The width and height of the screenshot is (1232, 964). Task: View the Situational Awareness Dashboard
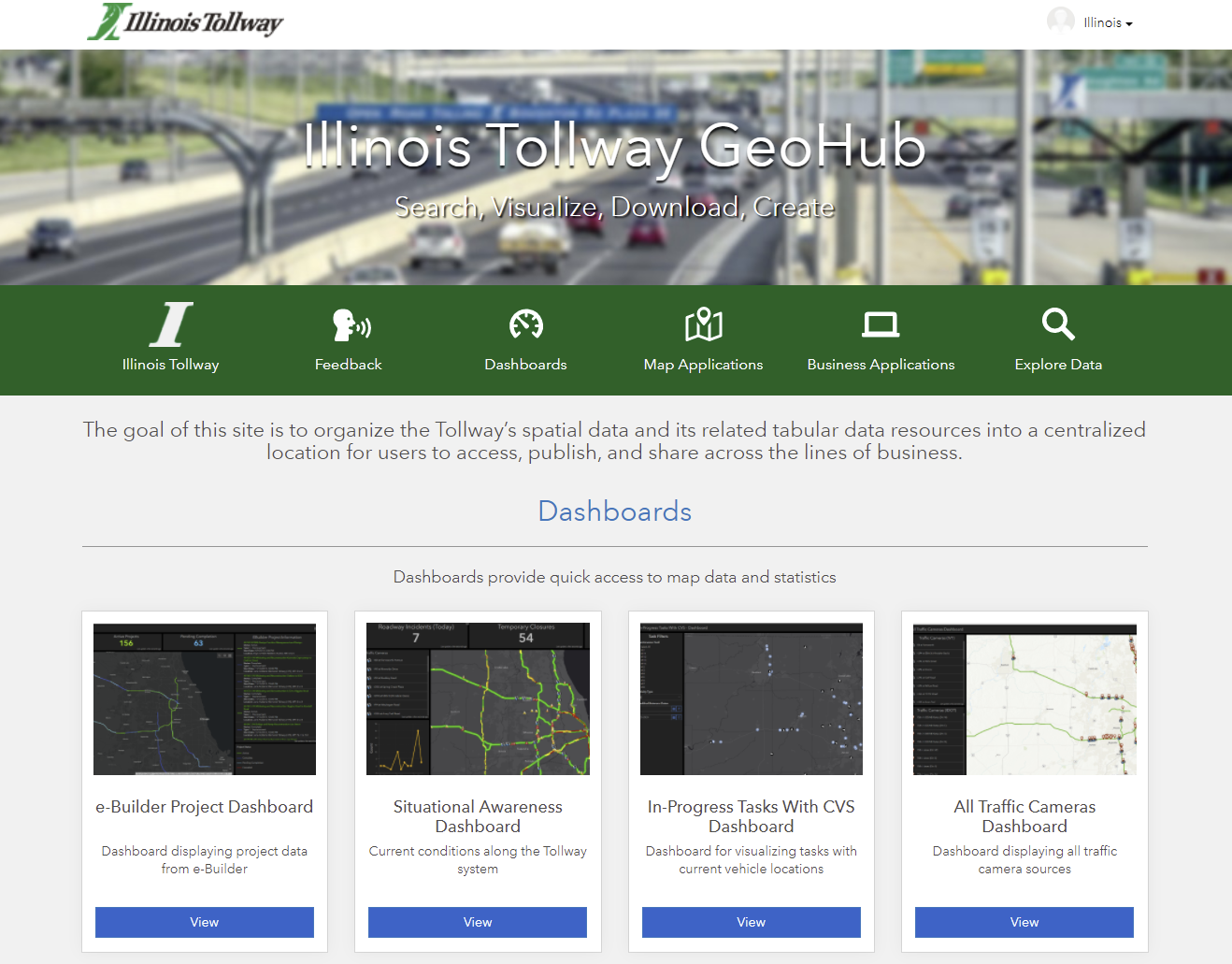[478, 922]
